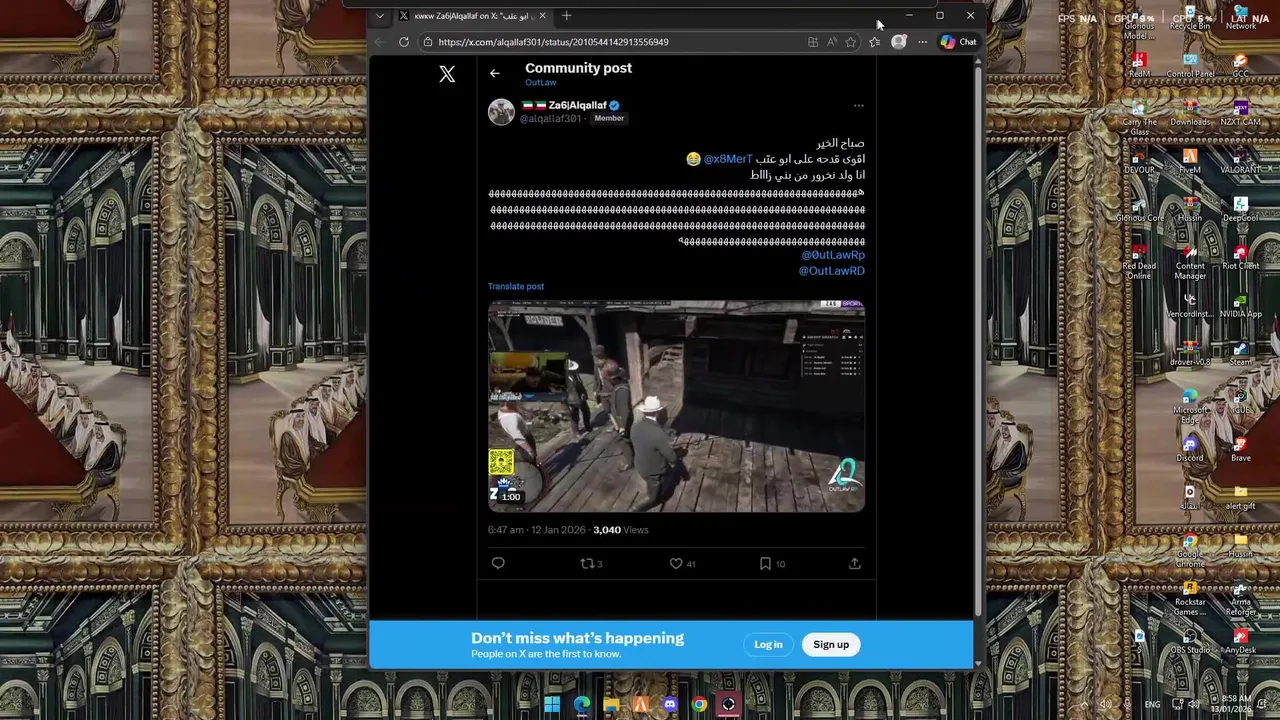Screen dimensions: 1280x720
Task: Open the OutLaw community link
Action: click(540, 82)
